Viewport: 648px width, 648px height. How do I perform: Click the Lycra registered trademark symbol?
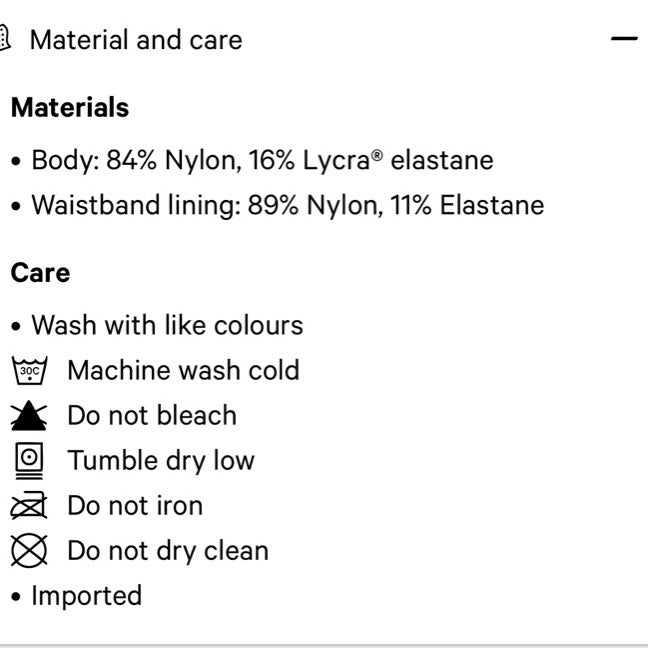(377, 155)
